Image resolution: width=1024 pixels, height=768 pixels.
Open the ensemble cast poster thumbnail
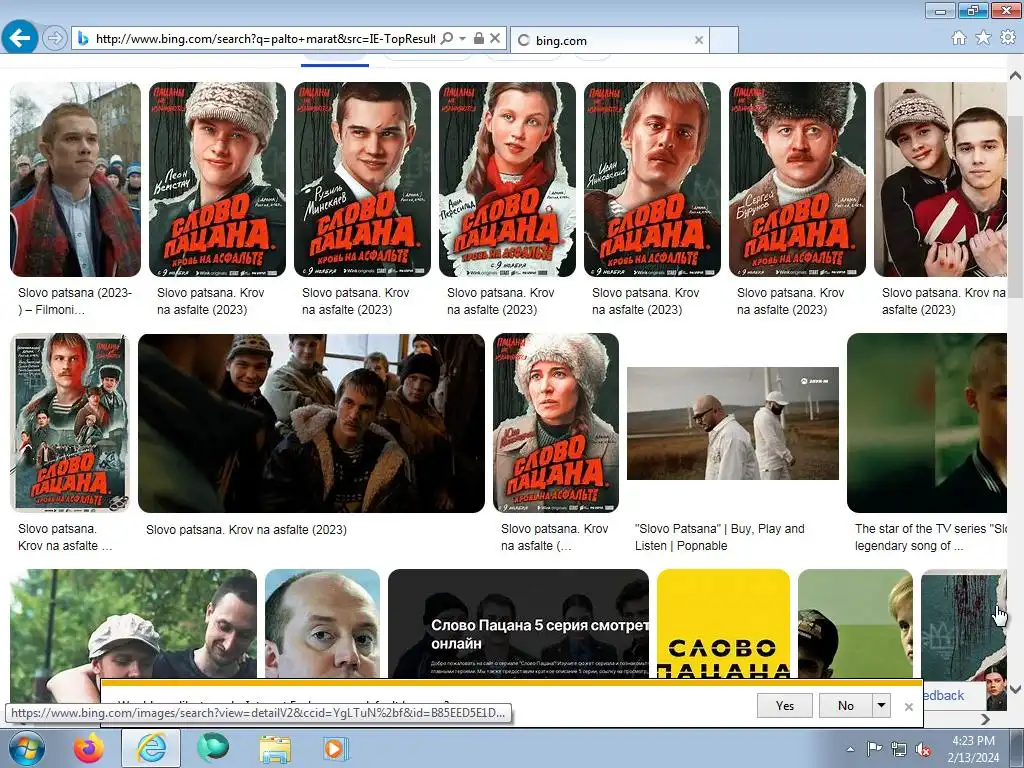[x=69, y=423]
